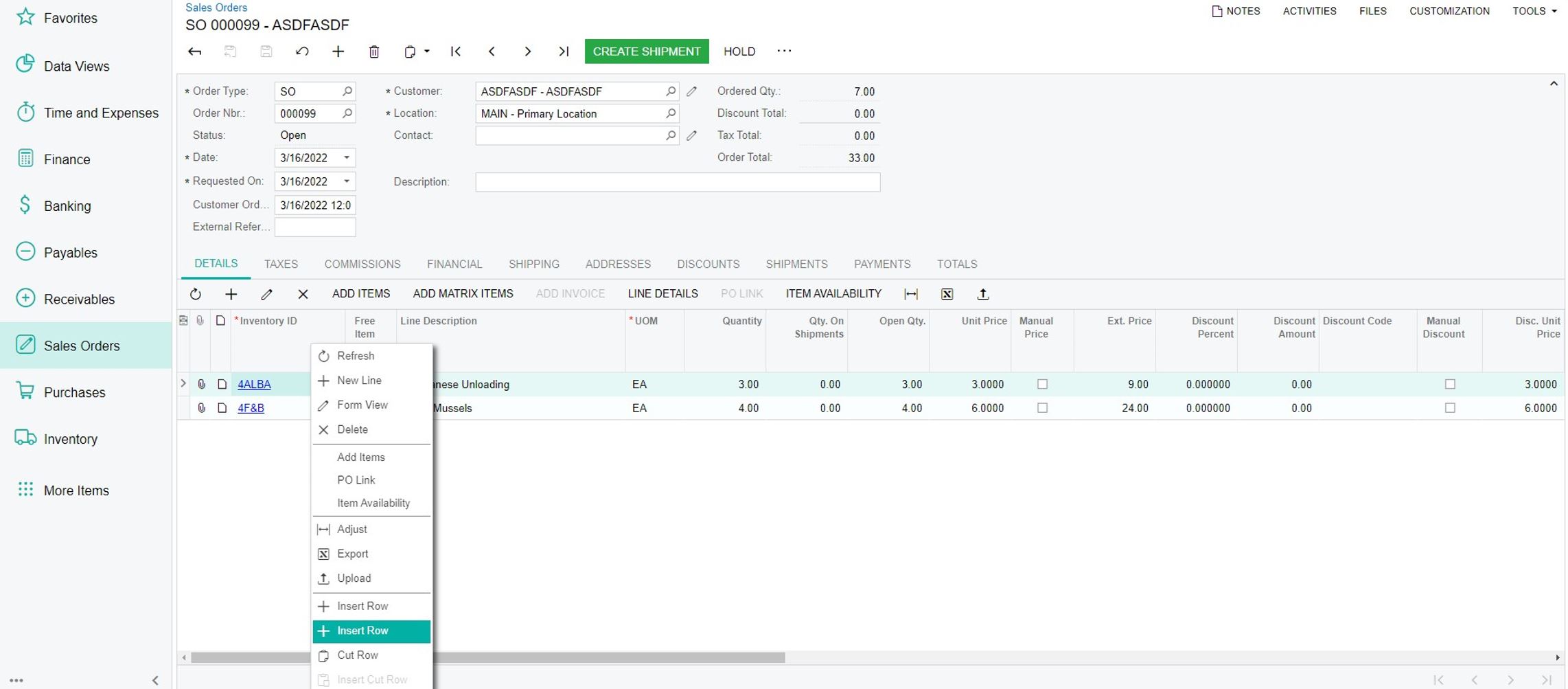Open More Items in the sidebar
This screenshot has width=1568, height=689.
(x=86, y=490)
